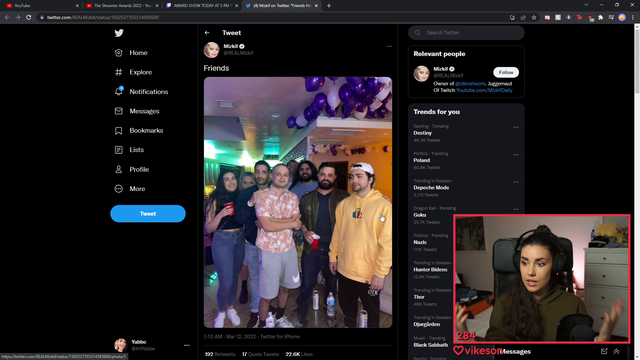Open the Destiny trending topic

422,133
